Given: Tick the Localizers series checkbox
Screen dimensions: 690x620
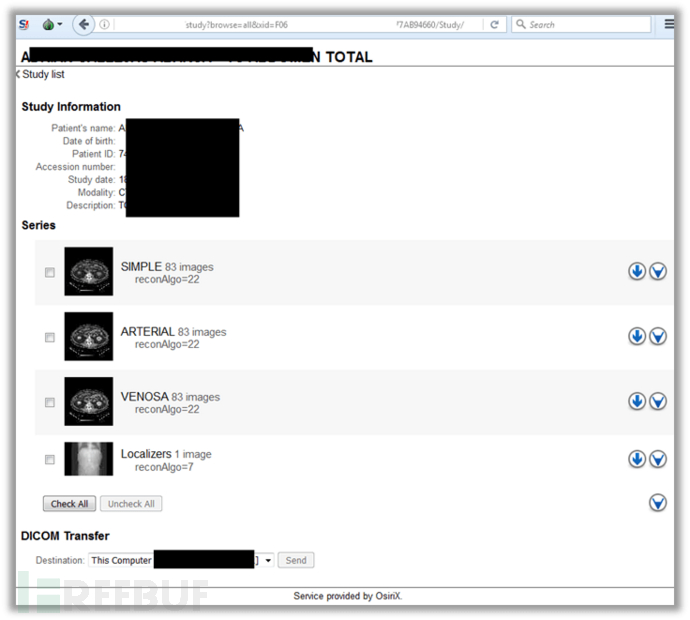Looking at the screenshot, I should click(x=50, y=460).
